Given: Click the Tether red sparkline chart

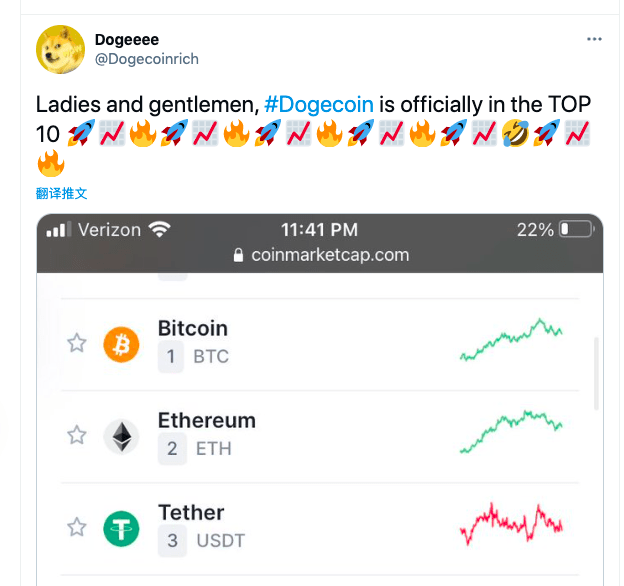Looking at the screenshot, I should (511, 524).
